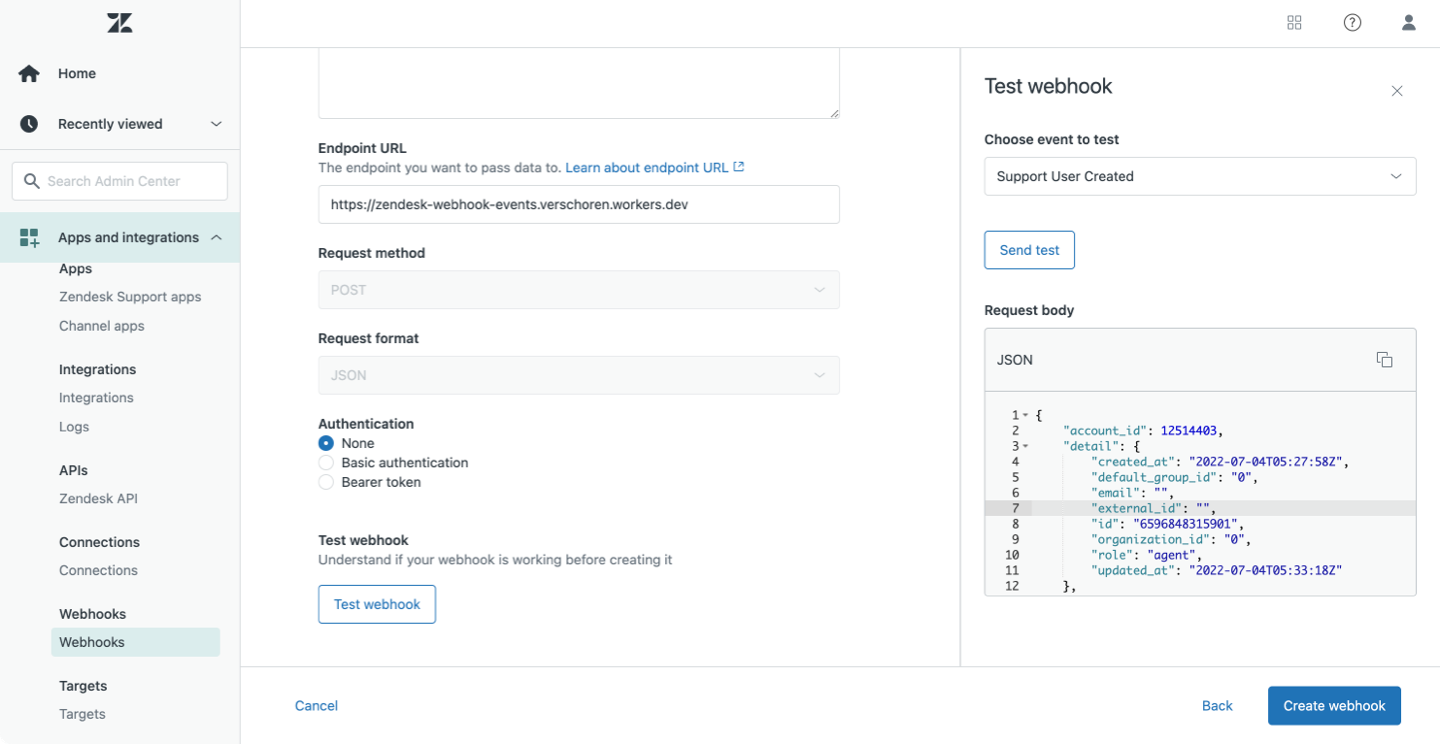
Task: Collapse line 3 detail object in JSON
Action: coord(1025,446)
